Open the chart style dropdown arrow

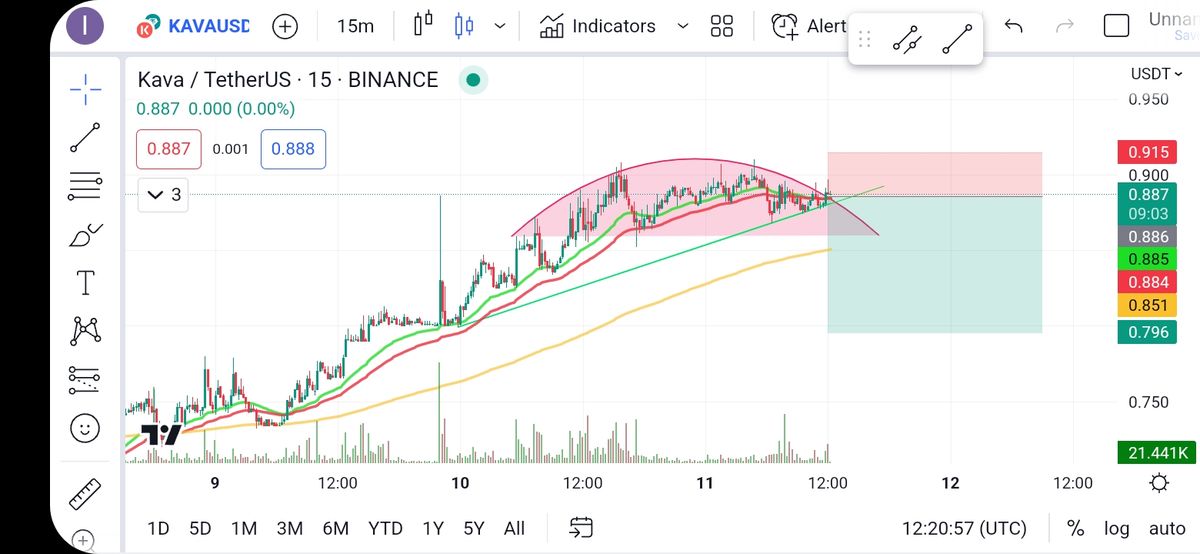point(500,26)
